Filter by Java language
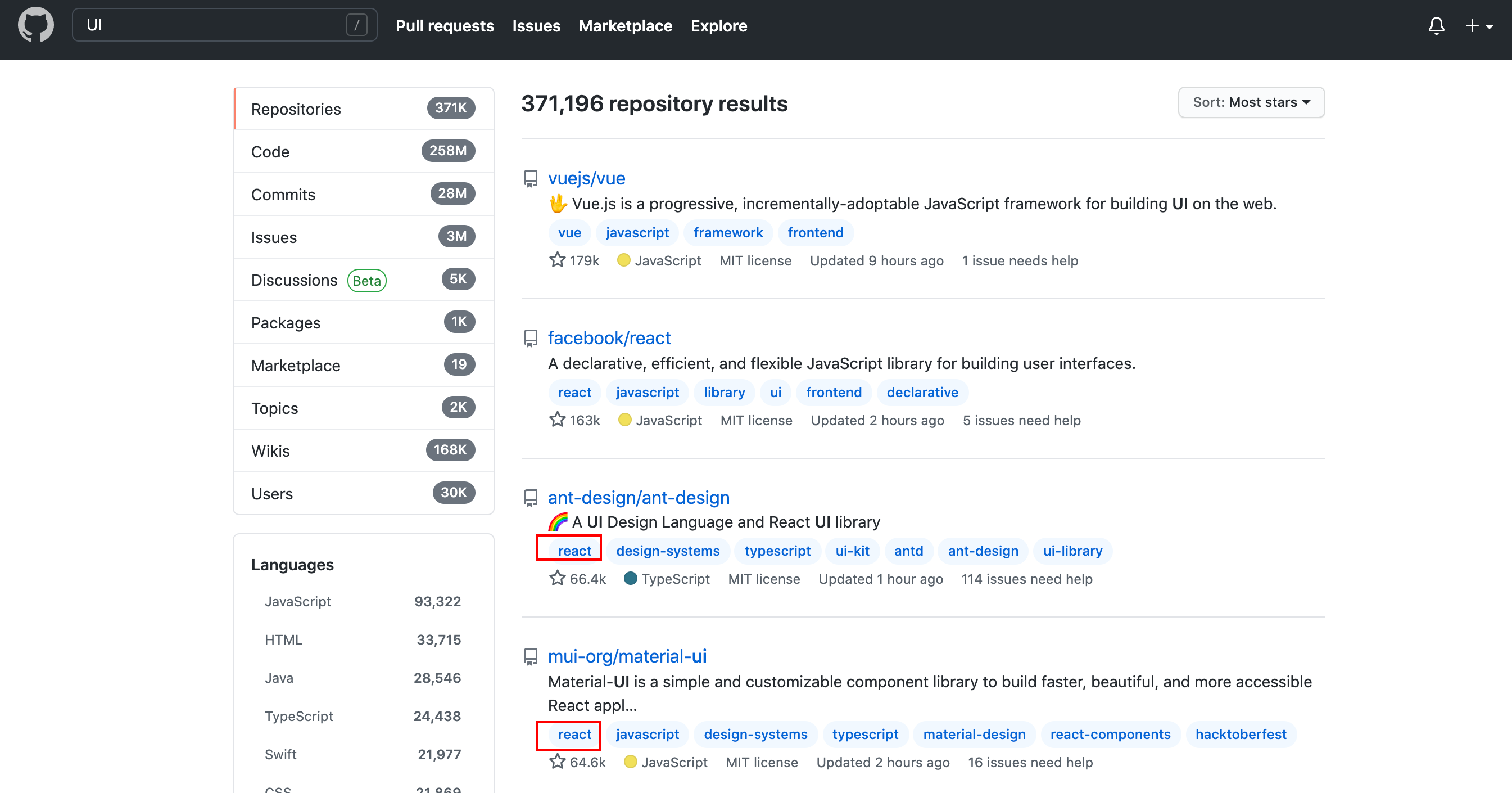The width and height of the screenshot is (1512, 793). [x=362, y=678]
